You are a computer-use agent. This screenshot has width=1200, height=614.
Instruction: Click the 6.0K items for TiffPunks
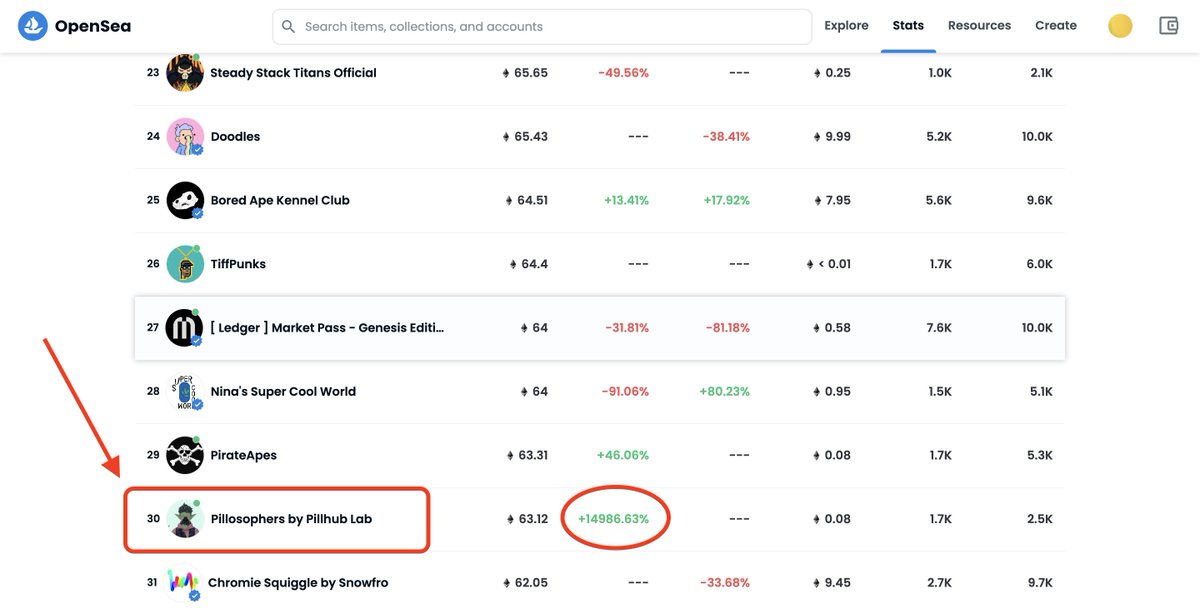click(x=1040, y=264)
